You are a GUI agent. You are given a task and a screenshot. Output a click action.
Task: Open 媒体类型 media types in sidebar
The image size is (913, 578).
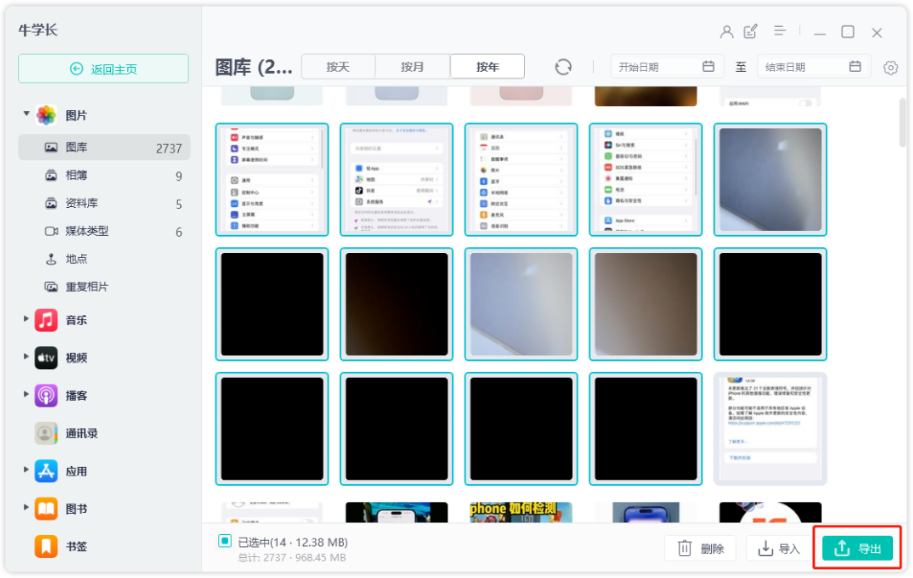point(104,231)
